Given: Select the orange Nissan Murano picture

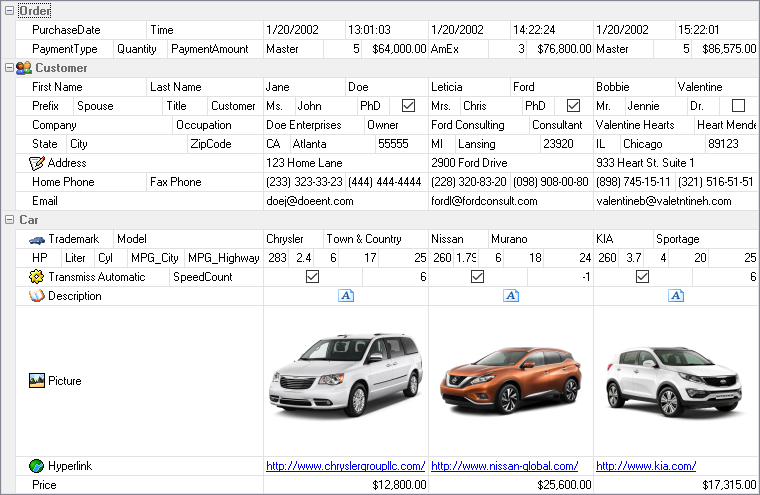Looking at the screenshot, I should tap(510, 380).
